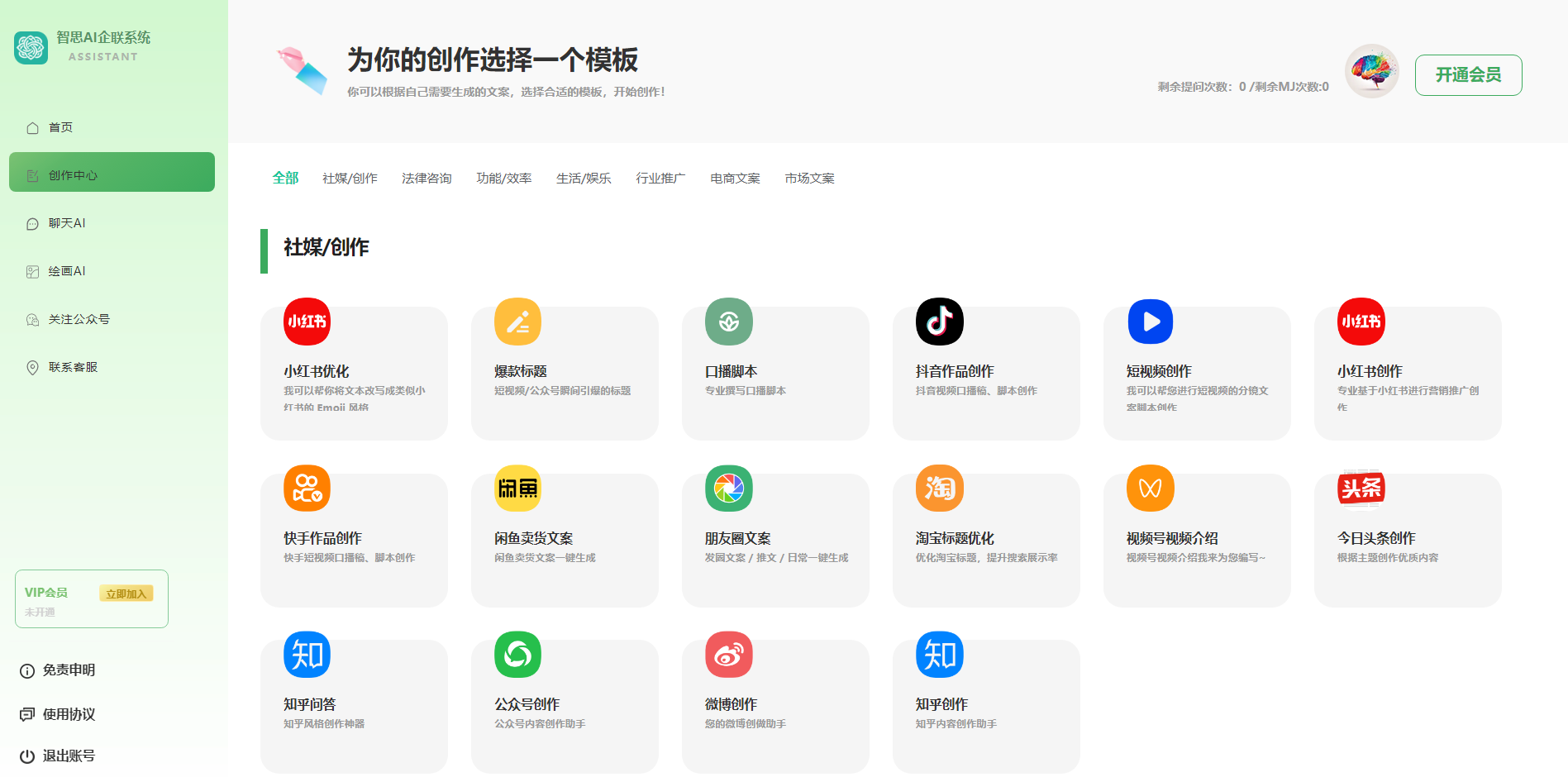Click the 微博创作 card title
This screenshot has height=777, width=1568.
point(731,704)
